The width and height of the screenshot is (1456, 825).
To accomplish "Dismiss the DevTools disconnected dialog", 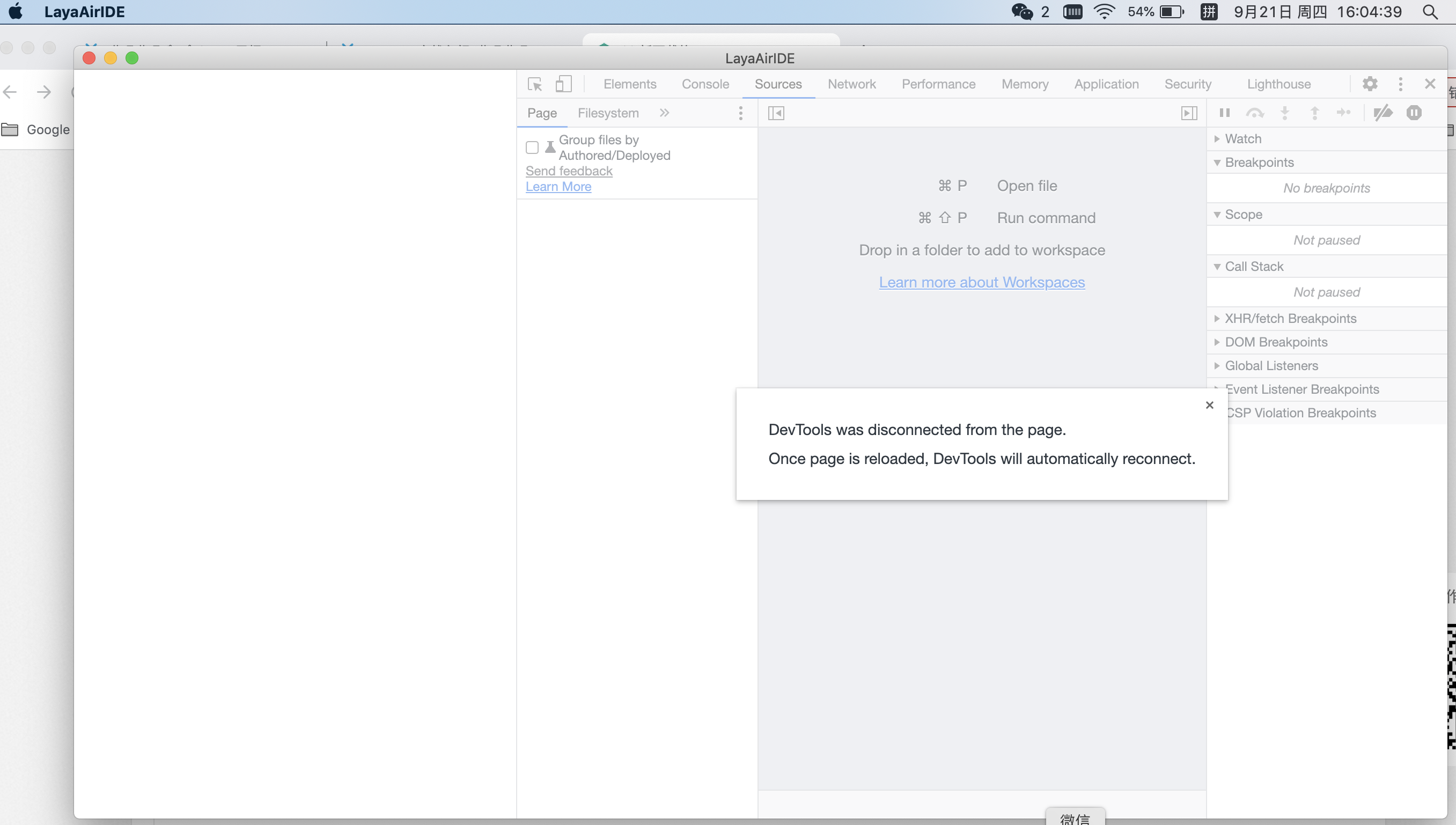I will click(1209, 405).
